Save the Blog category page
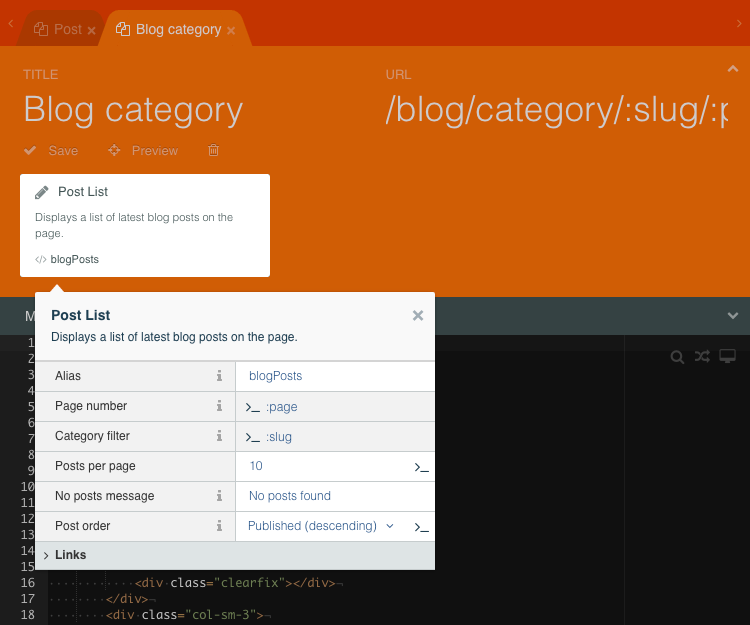 coord(52,151)
